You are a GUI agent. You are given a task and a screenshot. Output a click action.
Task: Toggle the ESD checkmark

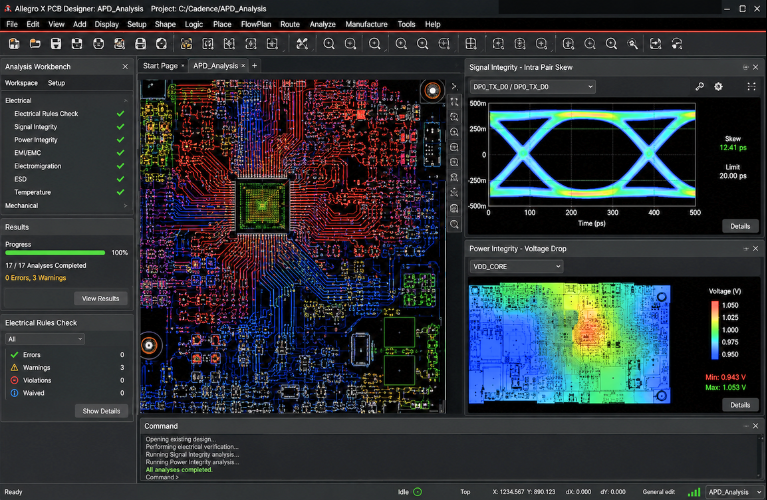(120, 179)
